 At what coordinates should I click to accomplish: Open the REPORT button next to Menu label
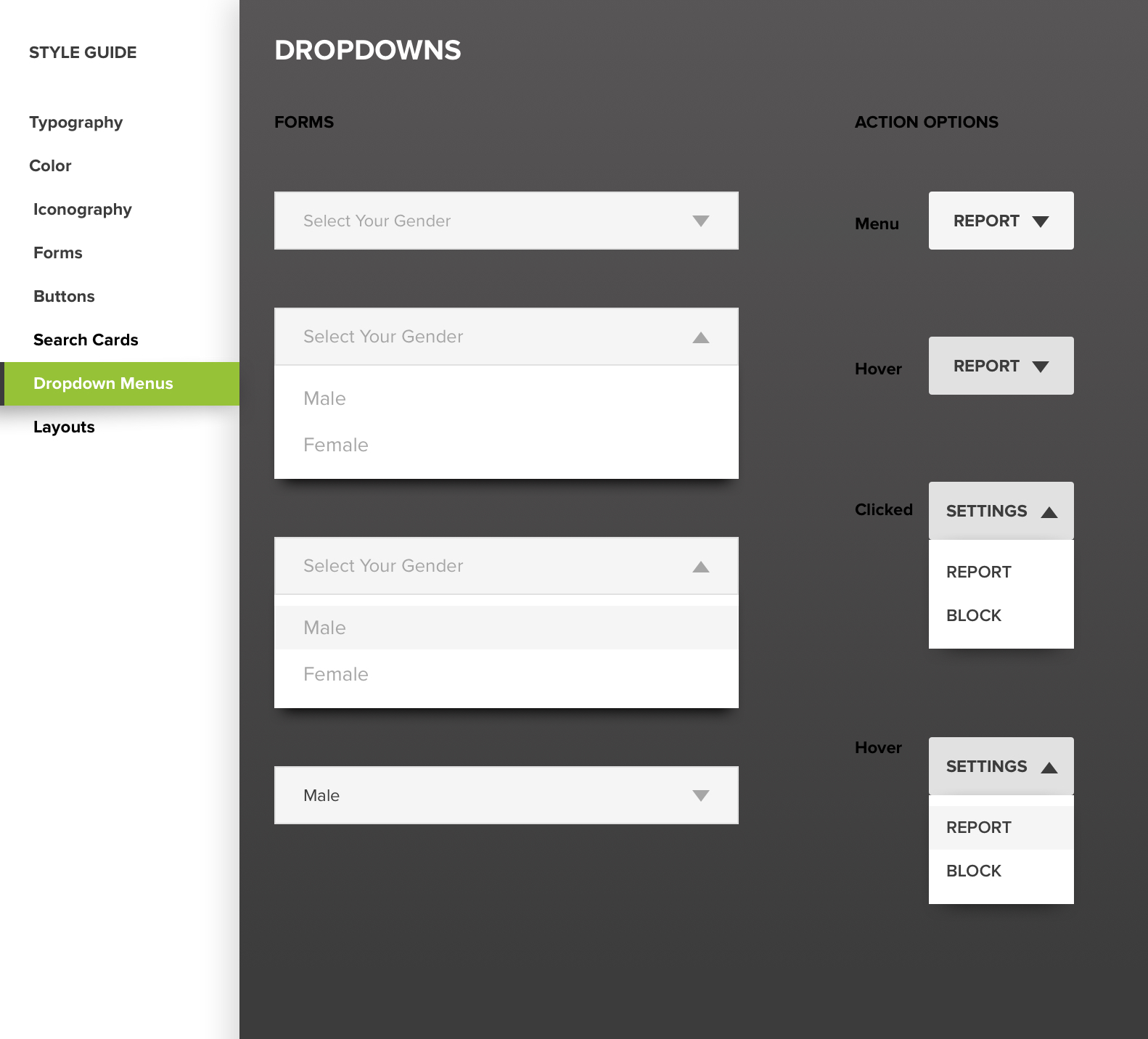coord(1001,221)
